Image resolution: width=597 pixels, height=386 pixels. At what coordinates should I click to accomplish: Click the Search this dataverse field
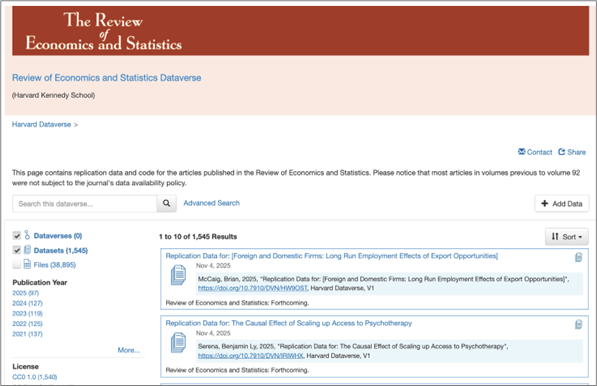tap(85, 204)
